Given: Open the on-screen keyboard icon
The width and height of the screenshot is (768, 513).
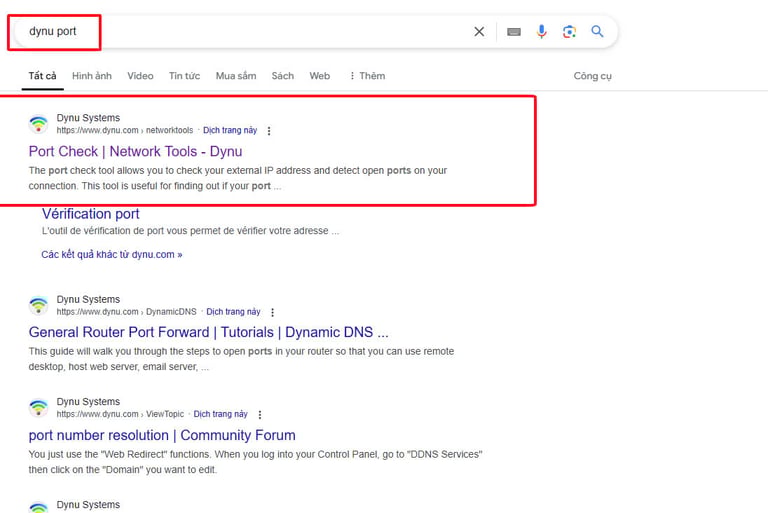Looking at the screenshot, I should coord(514,32).
